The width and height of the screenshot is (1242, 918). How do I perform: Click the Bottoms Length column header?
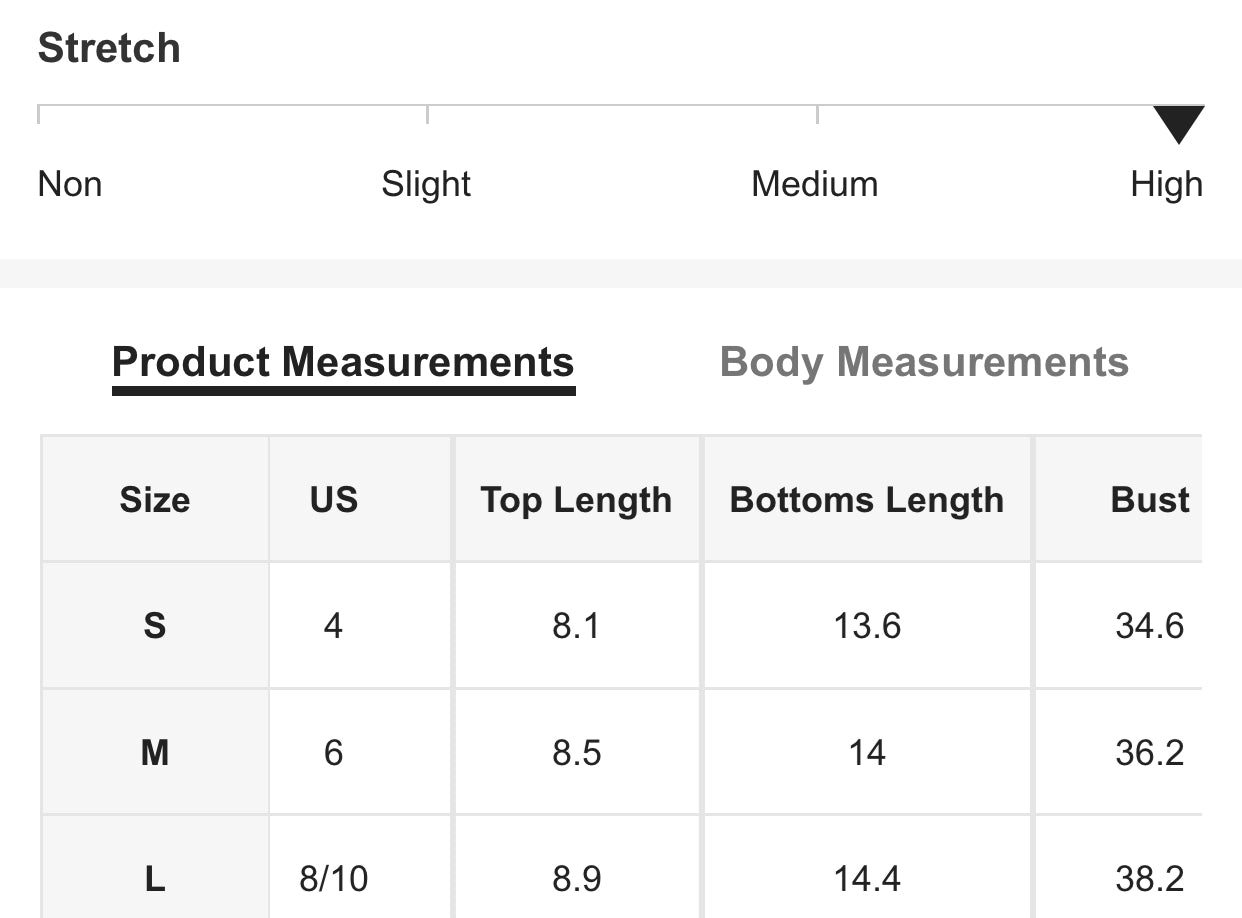pyautogui.click(x=866, y=499)
